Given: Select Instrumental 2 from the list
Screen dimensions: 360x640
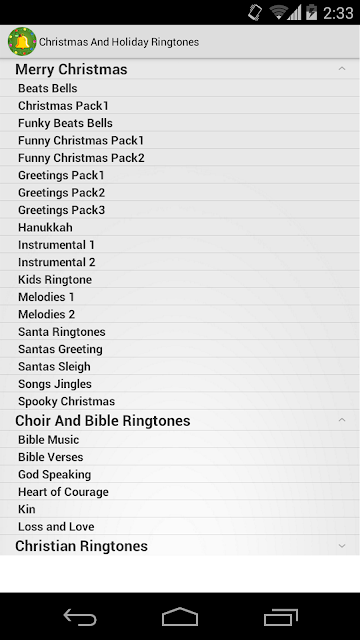Looking at the screenshot, I should tap(180, 262).
